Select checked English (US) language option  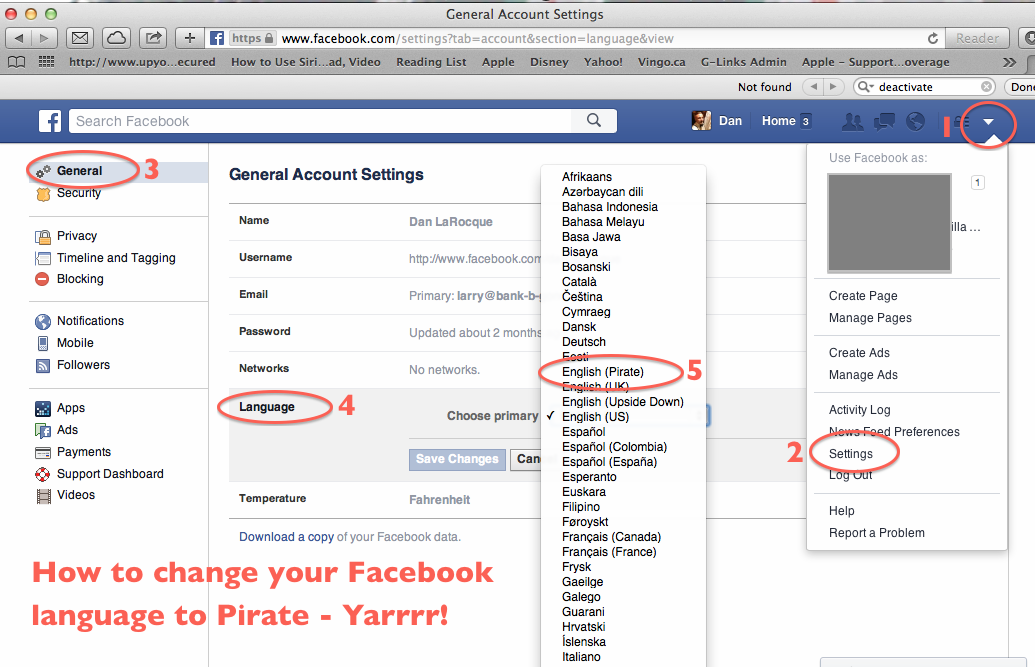tap(595, 417)
